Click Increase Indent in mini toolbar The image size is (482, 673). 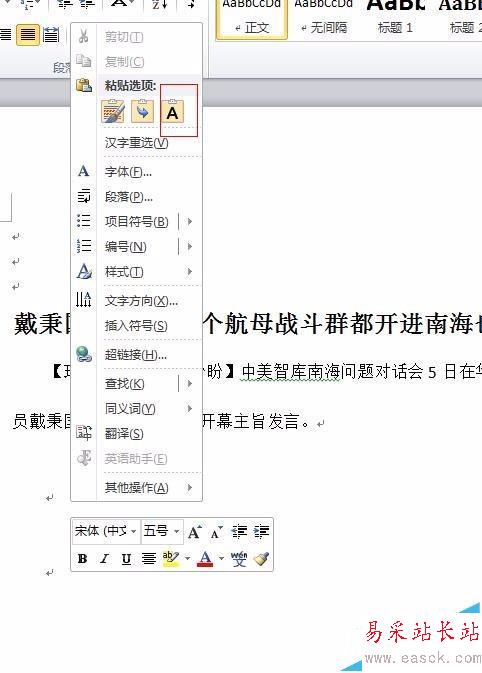[261, 532]
